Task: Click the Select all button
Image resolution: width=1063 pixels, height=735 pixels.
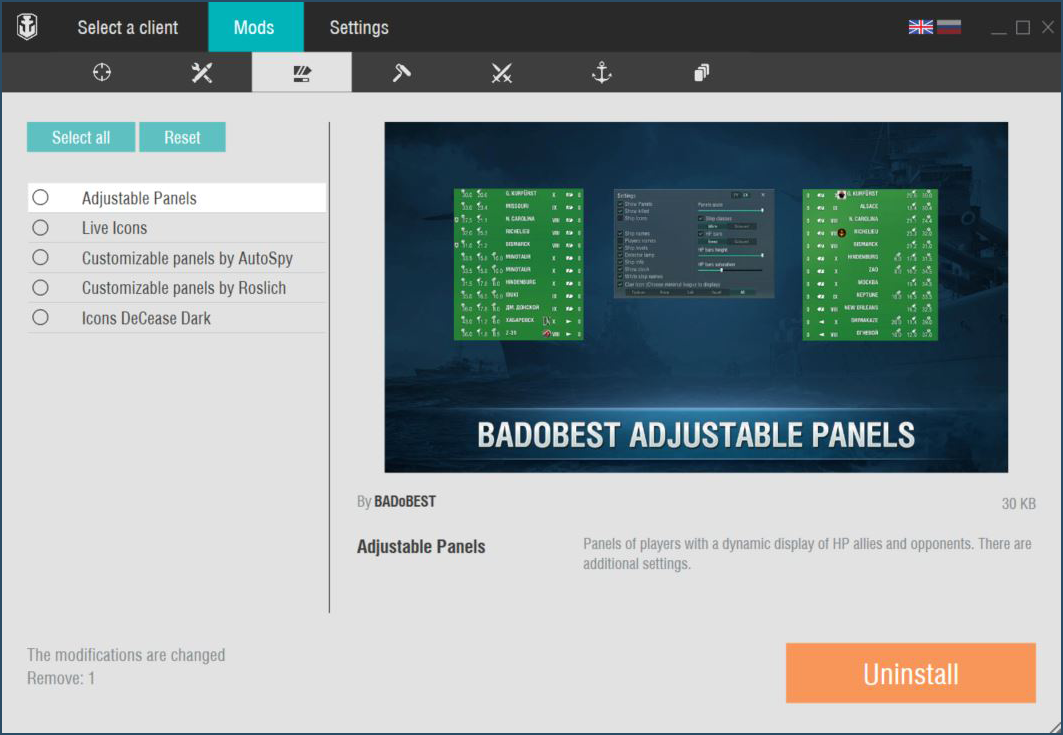Action: [81, 137]
